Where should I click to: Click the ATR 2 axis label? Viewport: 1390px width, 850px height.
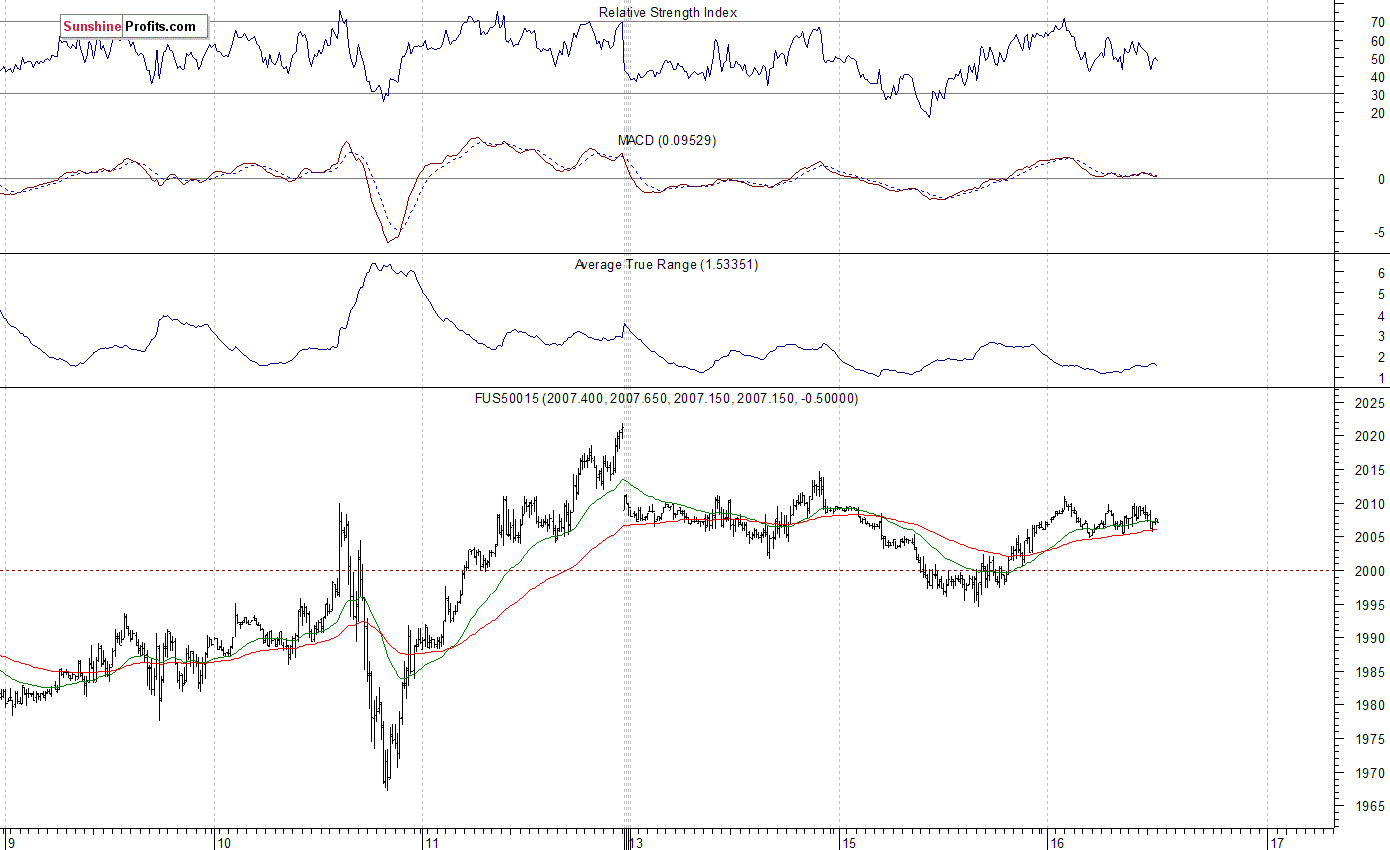1381,357
